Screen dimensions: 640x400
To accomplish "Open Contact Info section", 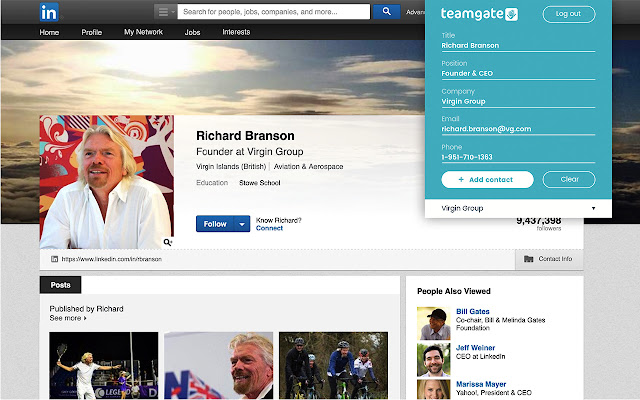I will click(549, 259).
